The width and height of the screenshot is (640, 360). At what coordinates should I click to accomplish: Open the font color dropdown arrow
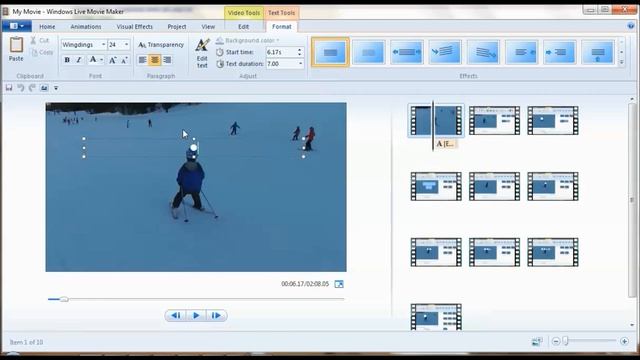(102, 60)
